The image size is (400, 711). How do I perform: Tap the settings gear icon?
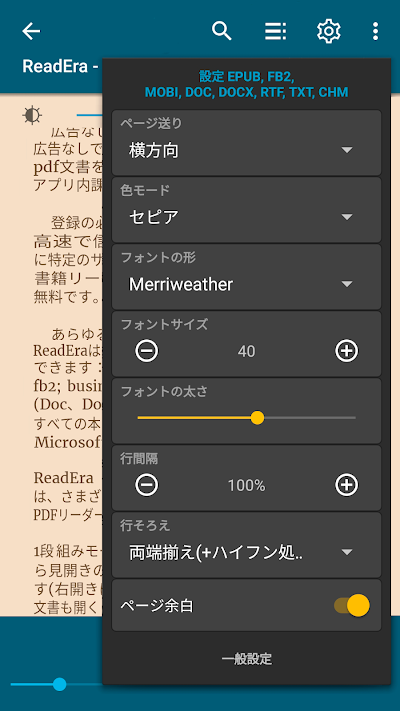pos(328,31)
